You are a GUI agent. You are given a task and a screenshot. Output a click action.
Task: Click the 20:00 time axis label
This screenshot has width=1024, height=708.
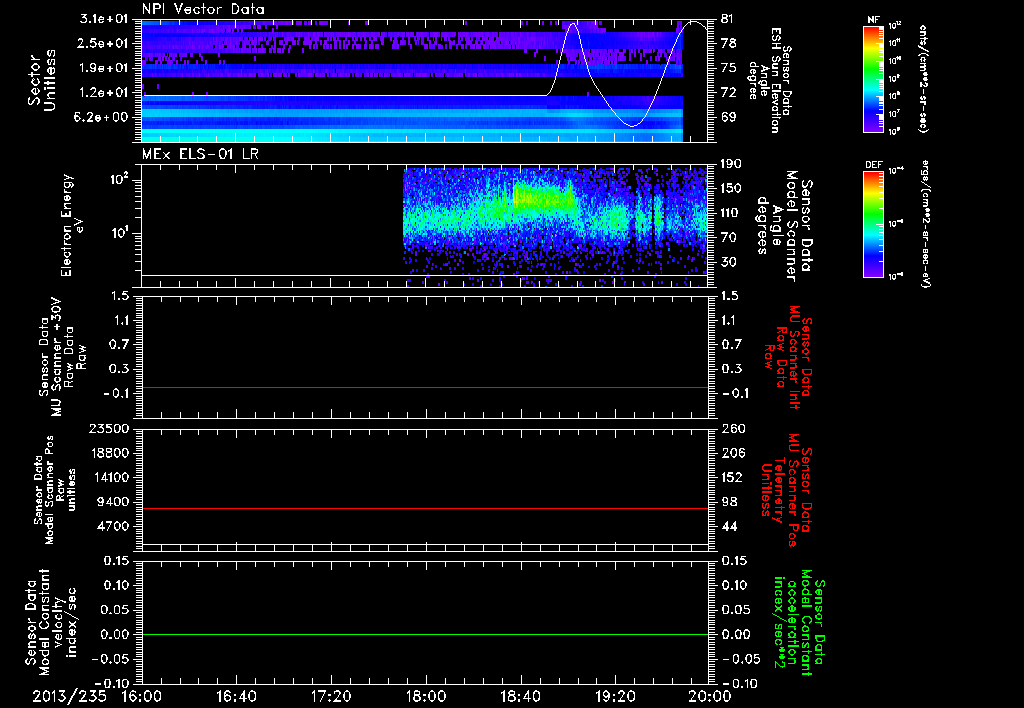(x=710, y=696)
